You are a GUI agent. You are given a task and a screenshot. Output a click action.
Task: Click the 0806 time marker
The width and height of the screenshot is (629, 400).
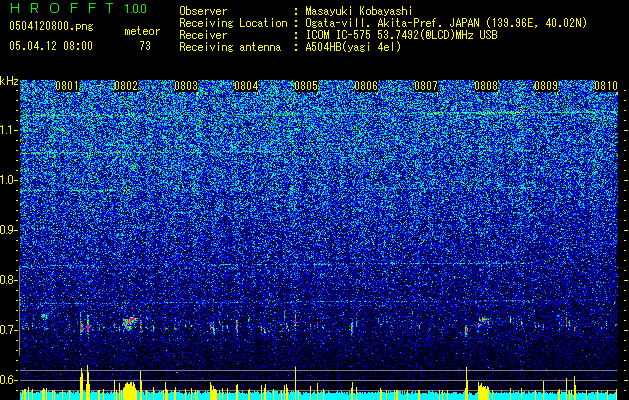point(366,86)
